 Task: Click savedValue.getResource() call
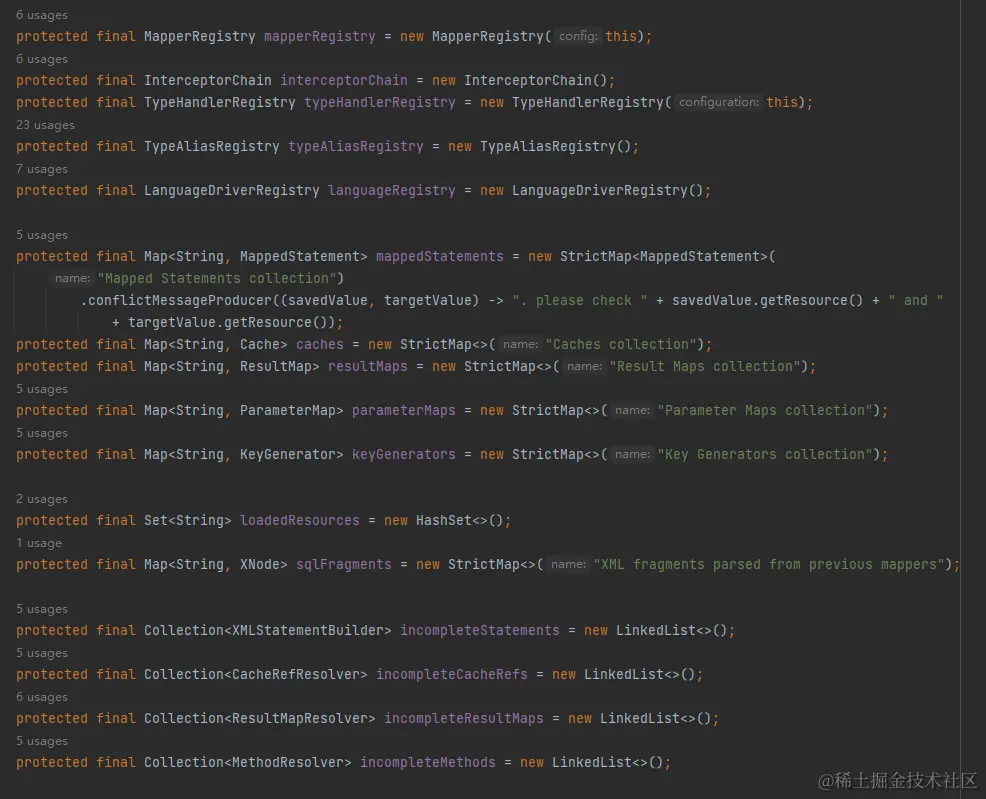(767, 300)
